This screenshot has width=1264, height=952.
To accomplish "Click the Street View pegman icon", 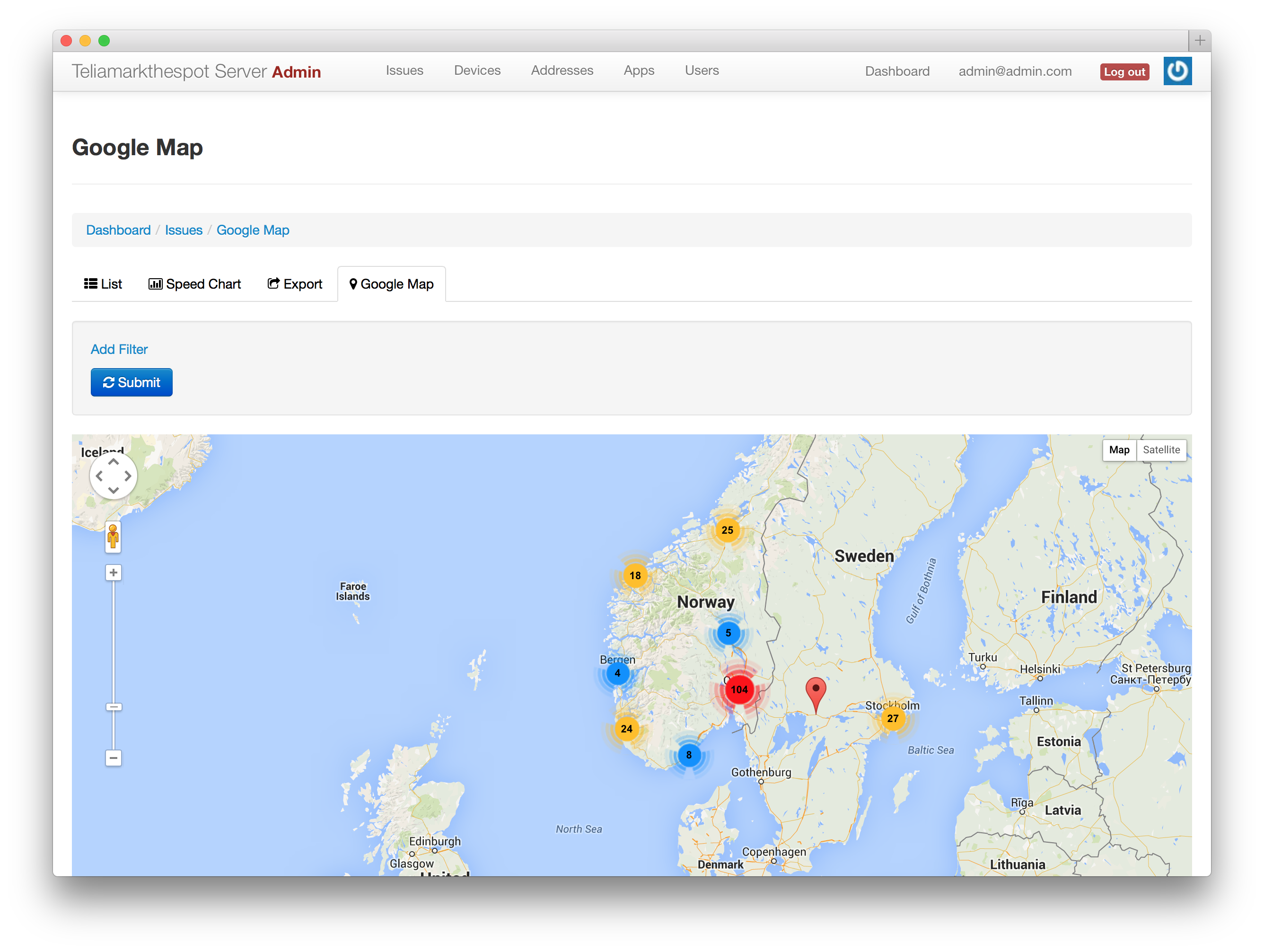I will (113, 537).
